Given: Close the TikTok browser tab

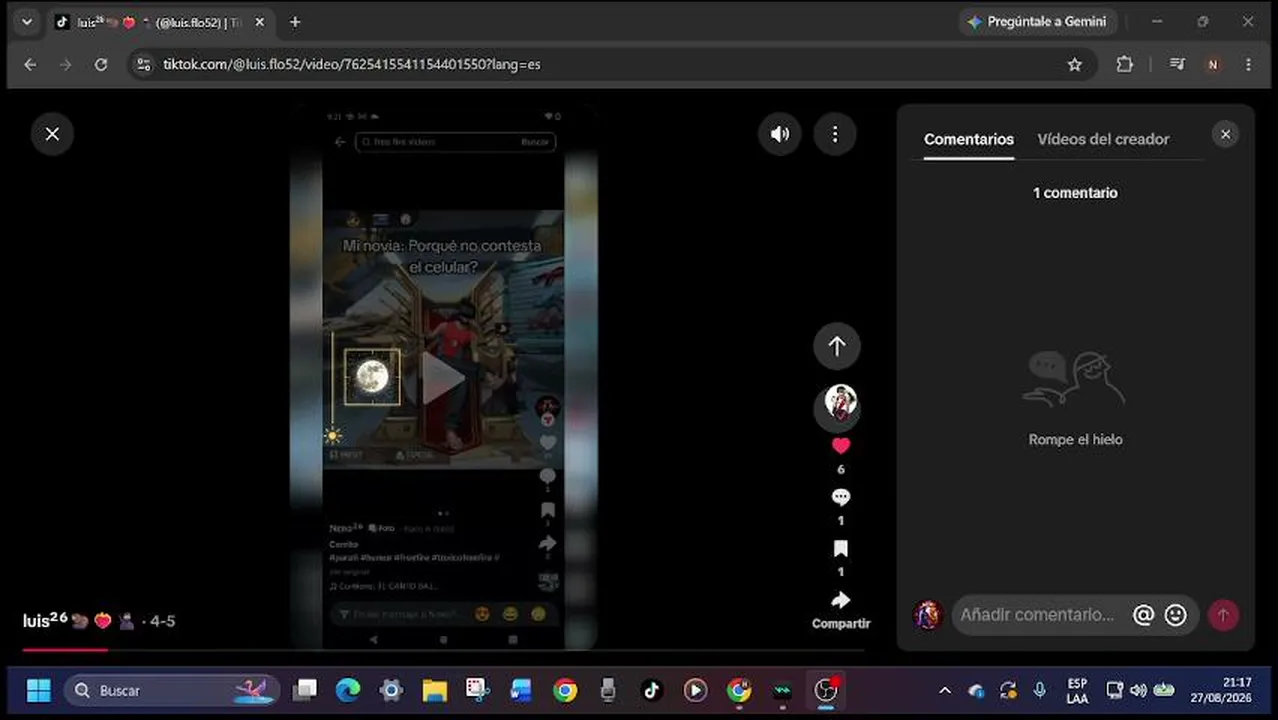Looking at the screenshot, I should (x=259, y=22).
